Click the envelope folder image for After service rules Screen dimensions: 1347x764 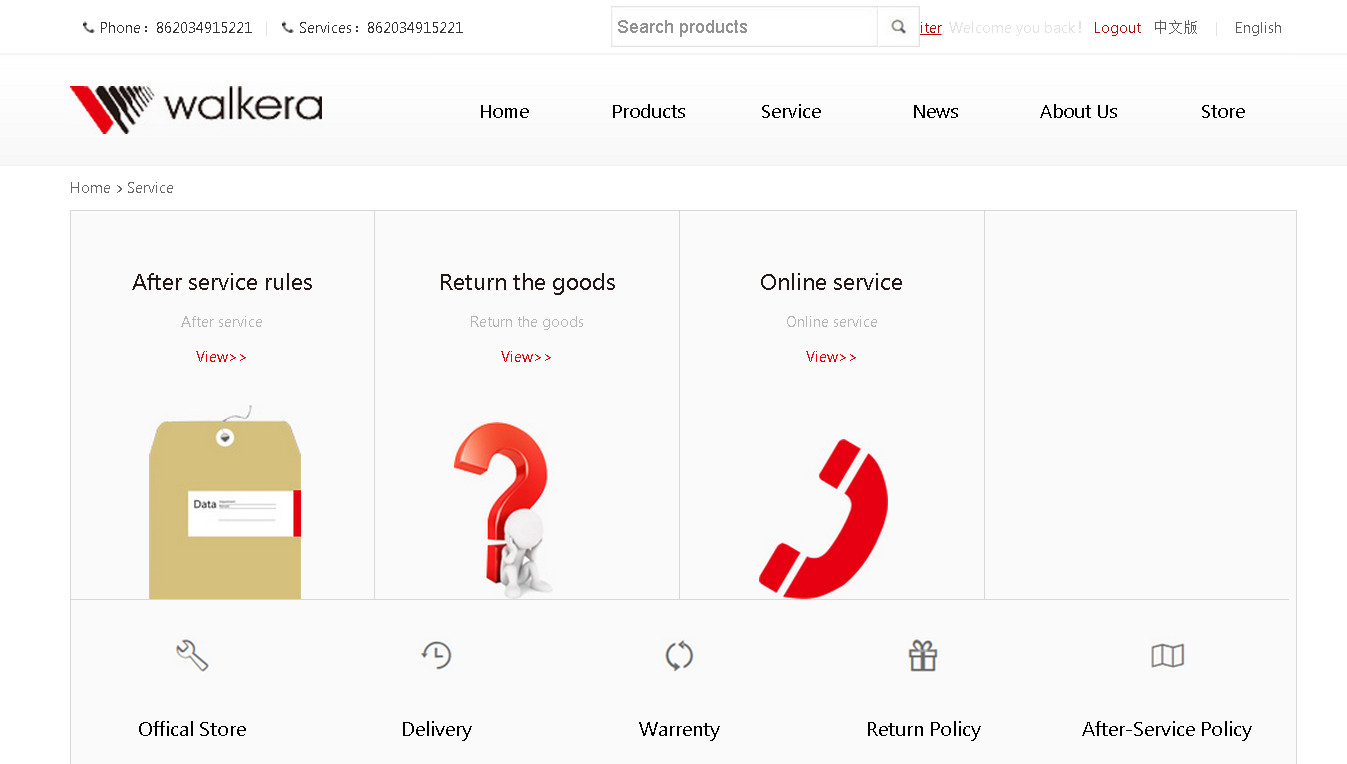pyautogui.click(x=225, y=502)
